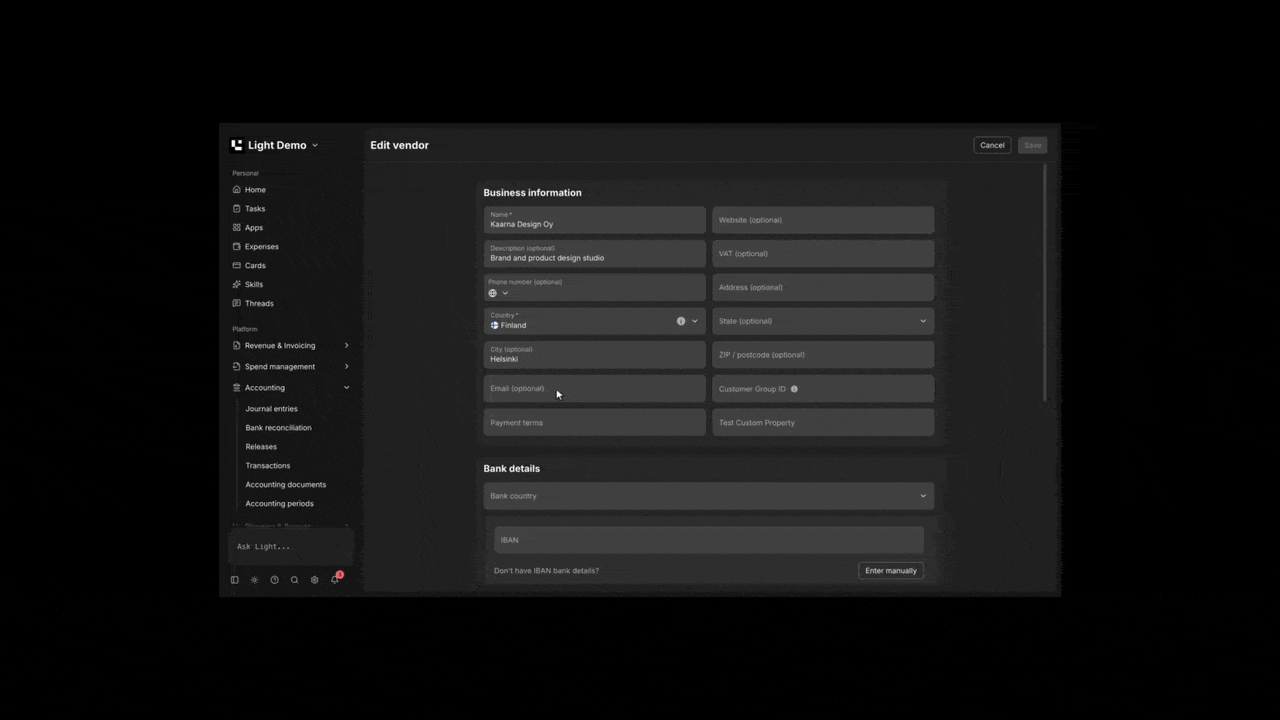Viewport: 1280px width, 720px height.
Task: Open the Bank country dropdown
Action: coord(709,496)
